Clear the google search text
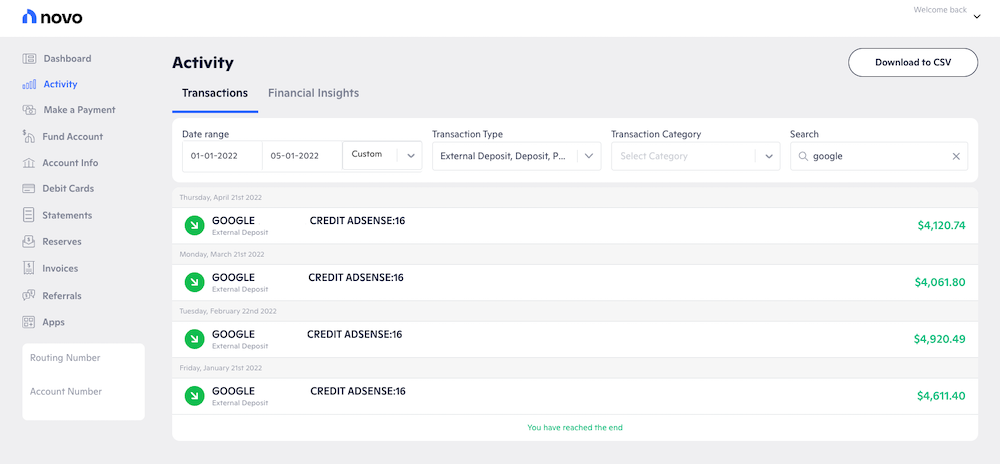Screen dimensions: 1000x464 956,156
